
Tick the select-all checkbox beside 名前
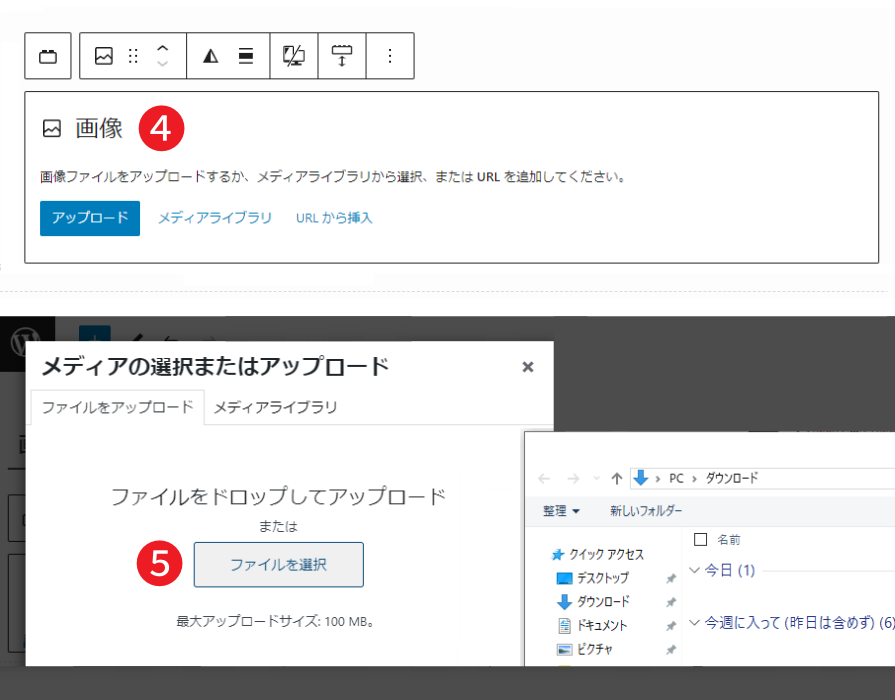pos(701,539)
